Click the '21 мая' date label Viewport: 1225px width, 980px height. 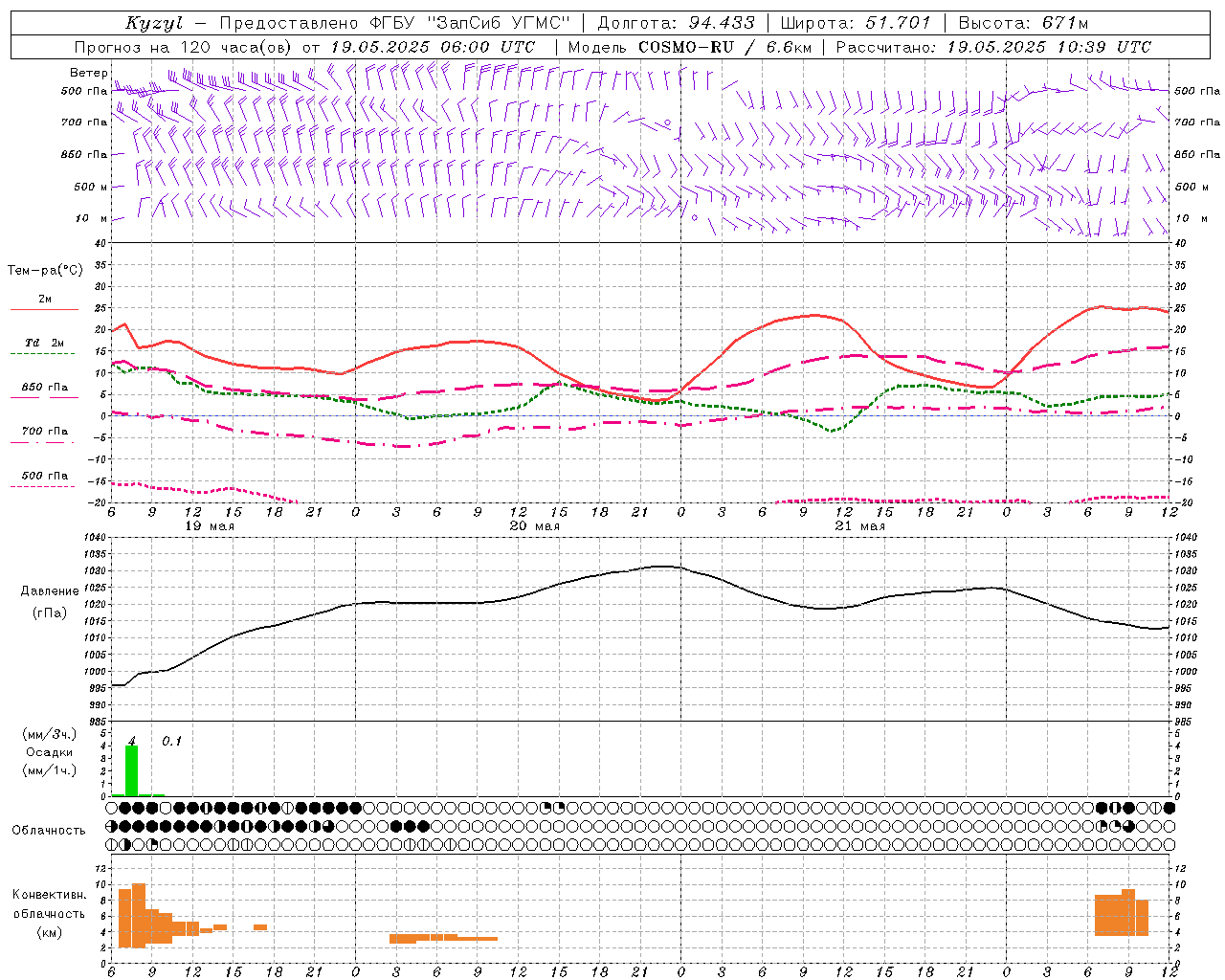point(859,526)
